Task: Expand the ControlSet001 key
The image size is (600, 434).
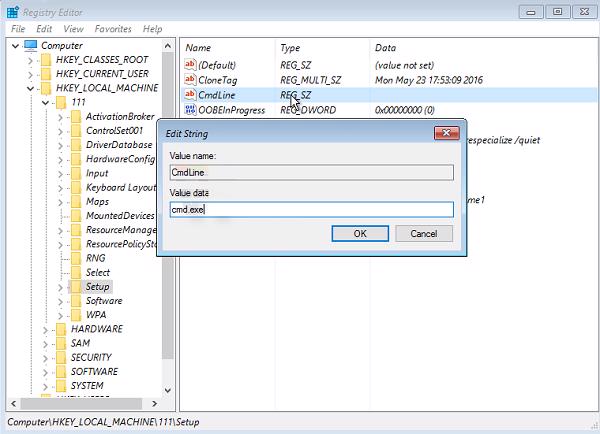Action: coord(60,131)
